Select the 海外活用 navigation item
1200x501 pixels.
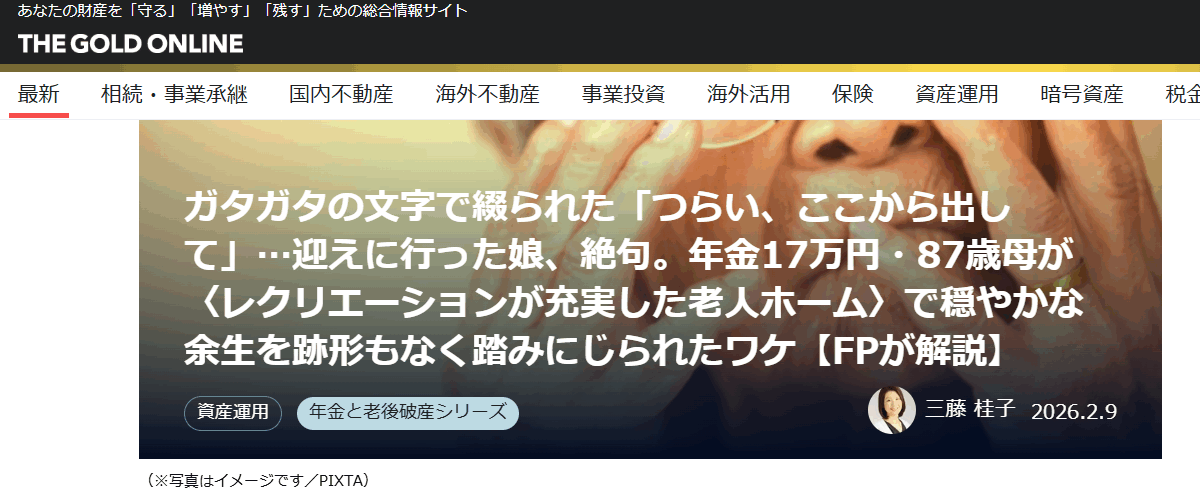coord(749,95)
